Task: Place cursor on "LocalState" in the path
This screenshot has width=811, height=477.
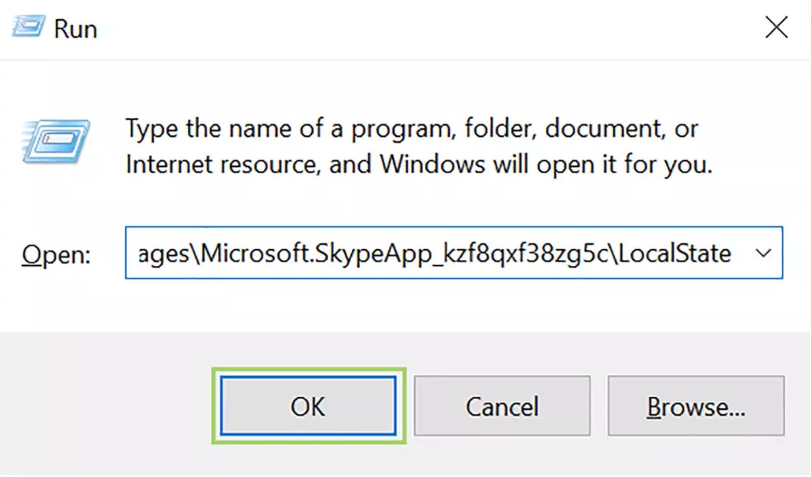Action: (x=674, y=253)
